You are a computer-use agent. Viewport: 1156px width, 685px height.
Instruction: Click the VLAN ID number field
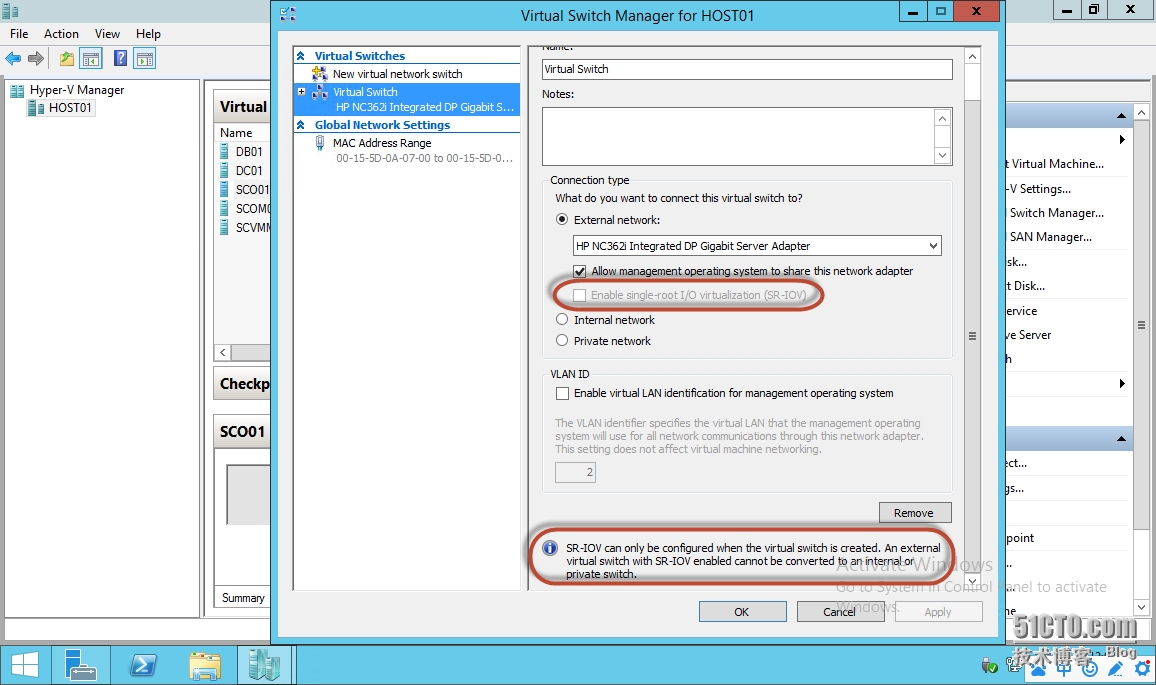tap(575, 473)
